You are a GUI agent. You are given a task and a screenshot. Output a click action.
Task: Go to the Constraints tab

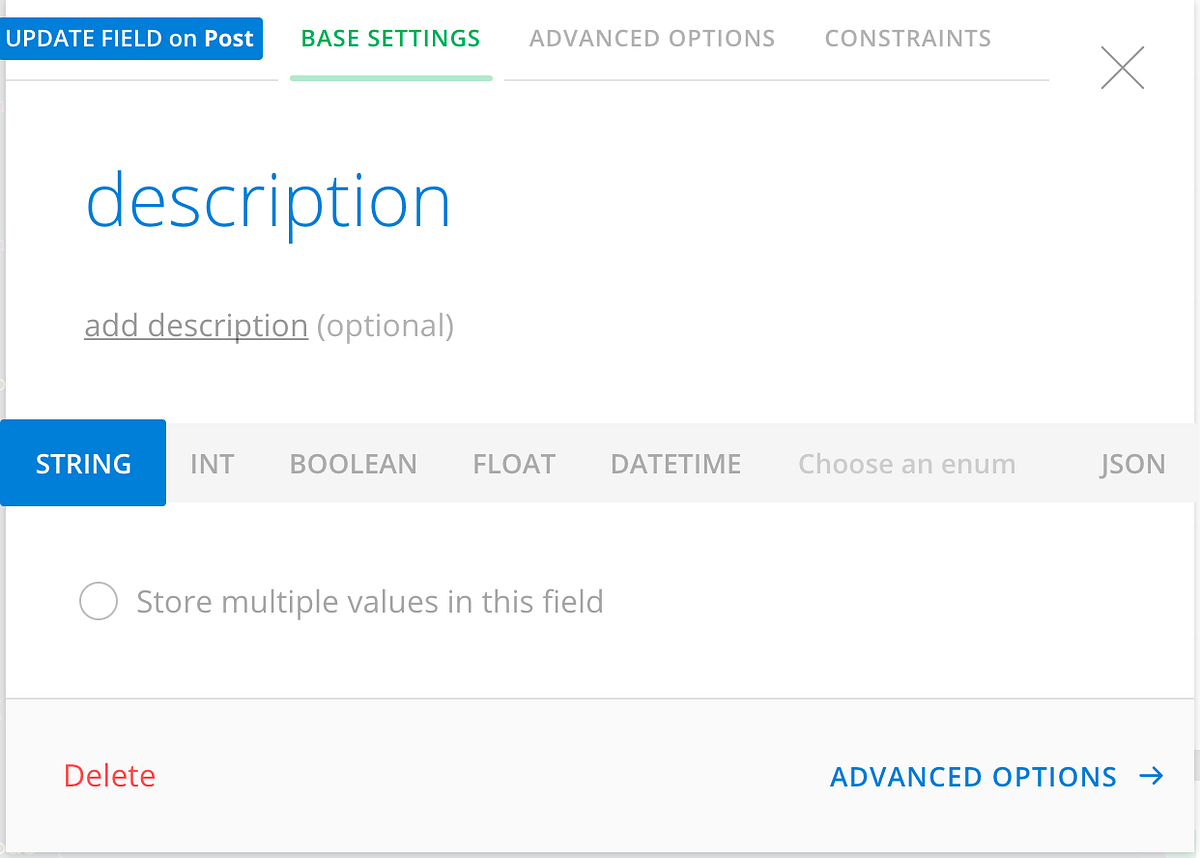(908, 39)
